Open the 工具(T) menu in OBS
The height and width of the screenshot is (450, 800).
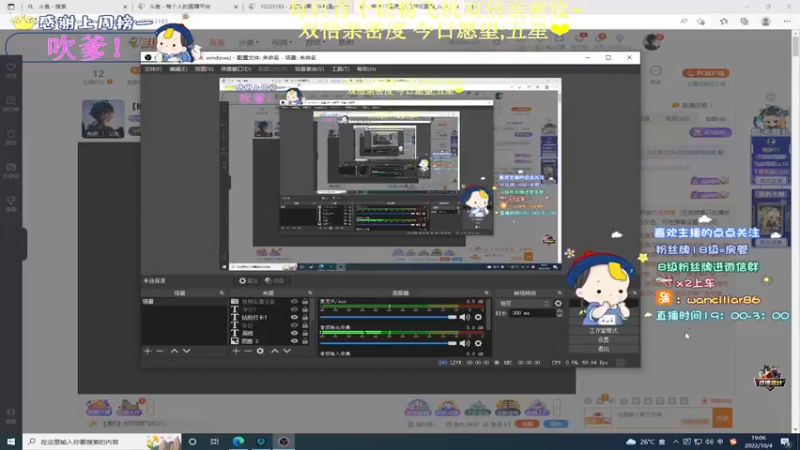point(340,69)
